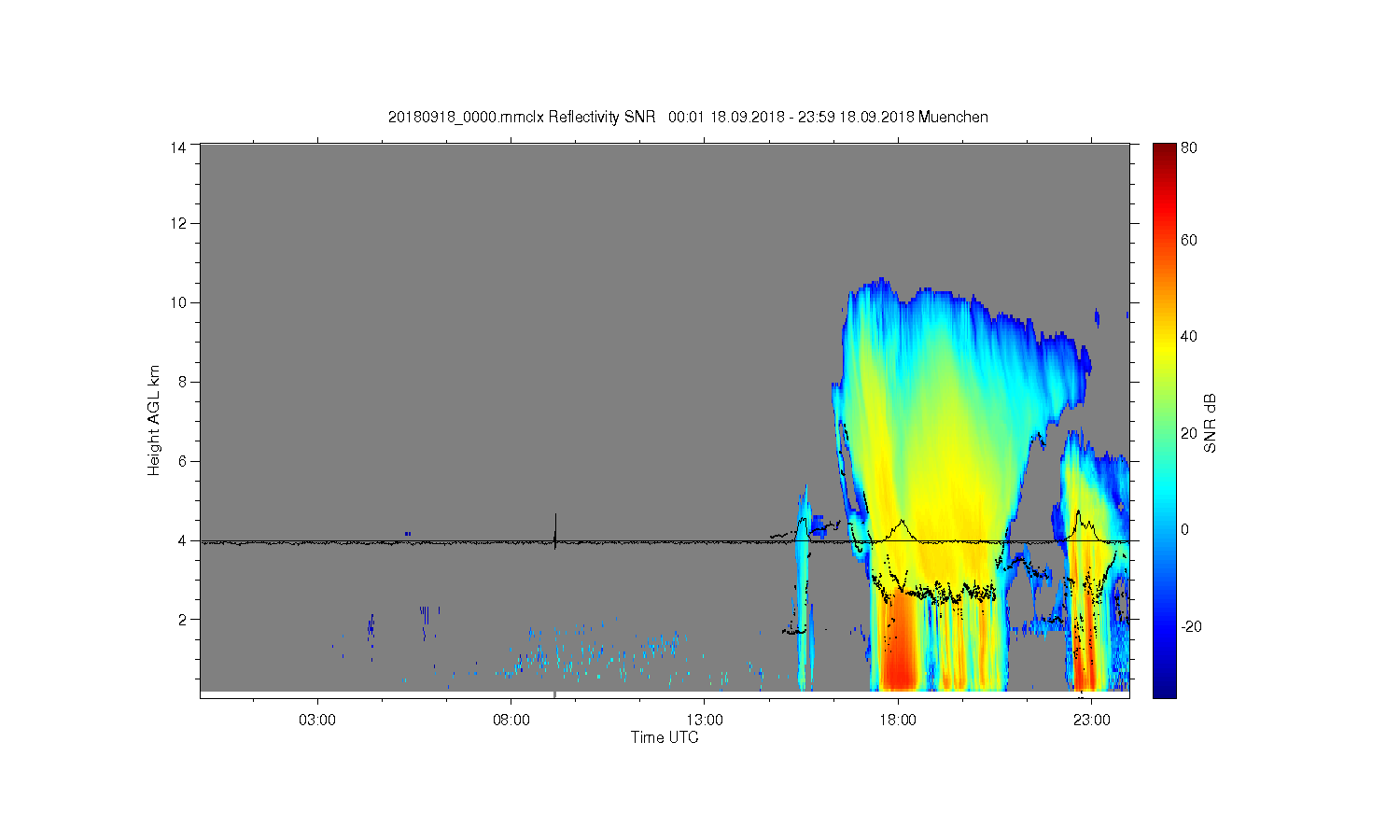Viewport: 1400px width, 840px height.
Task: Click the 80 dB colorbar tick label
Action: [1189, 147]
